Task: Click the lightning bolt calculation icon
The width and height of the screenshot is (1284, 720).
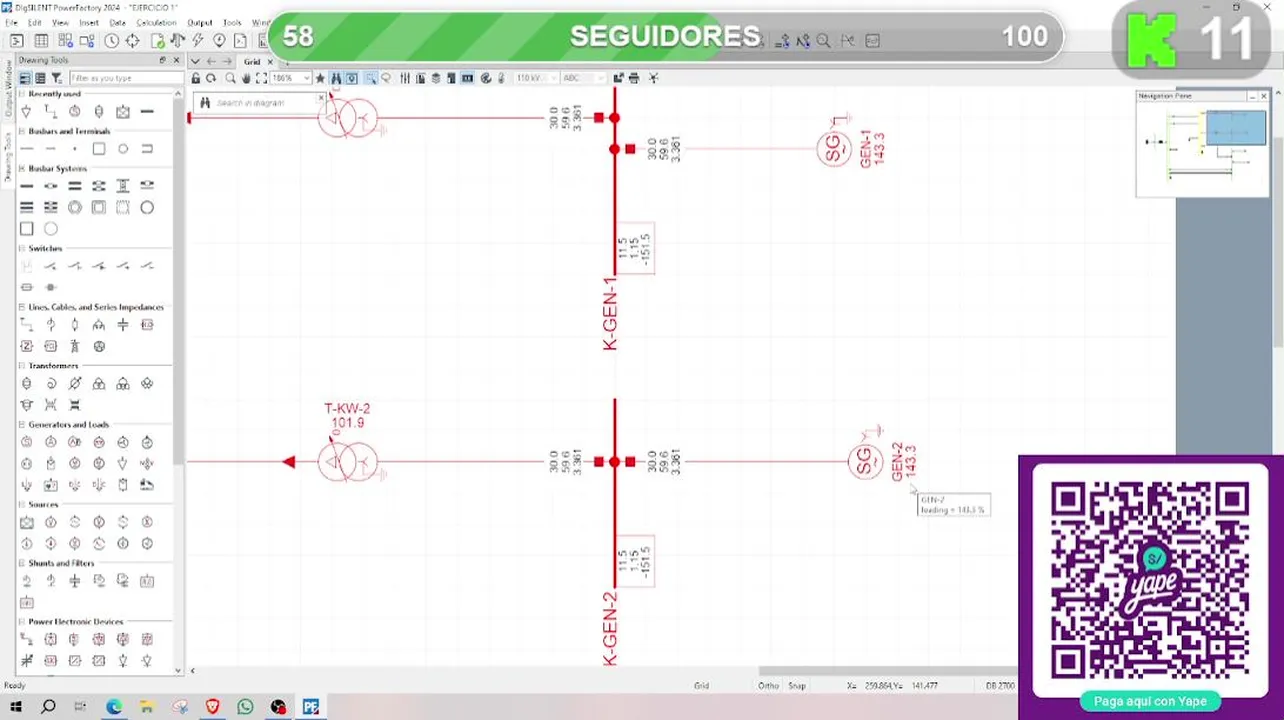Action: pos(198,41)
